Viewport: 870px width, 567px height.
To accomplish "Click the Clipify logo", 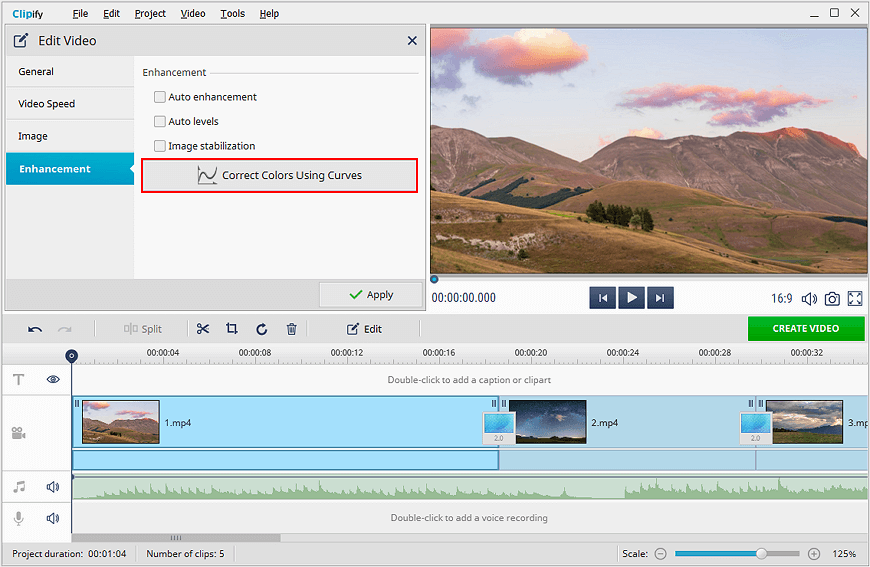I will 28,14.
